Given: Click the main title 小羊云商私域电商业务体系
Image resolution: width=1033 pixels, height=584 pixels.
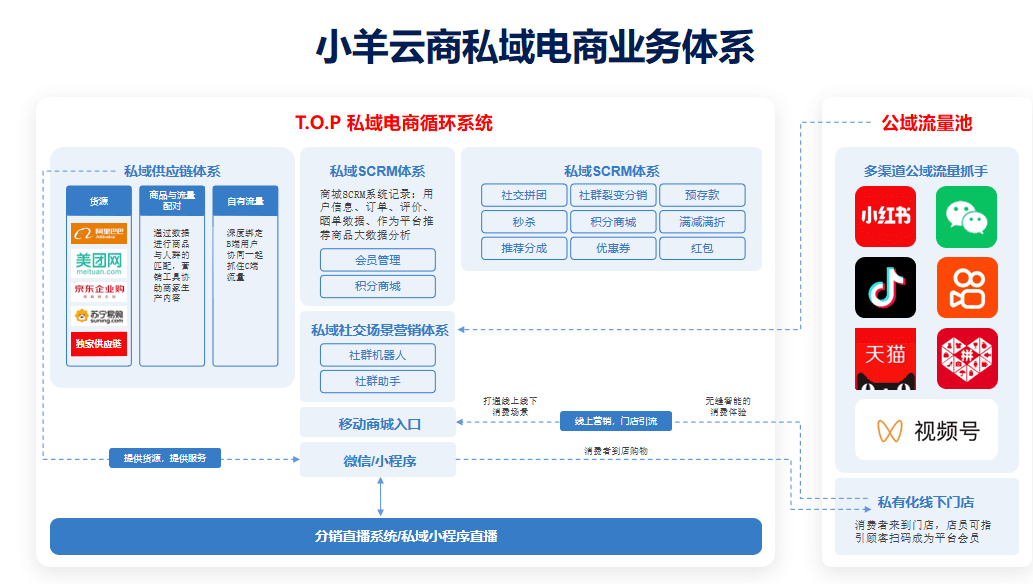Looking at the screenshot, I should click(536, 47).
